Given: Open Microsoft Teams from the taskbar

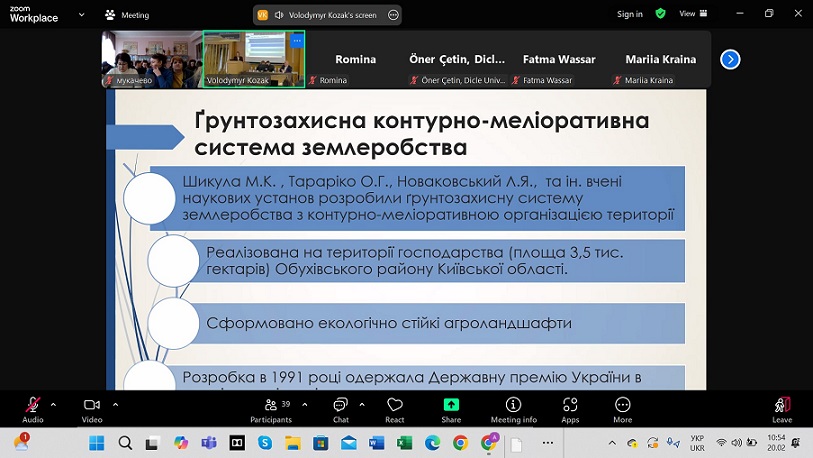Looking at the screenshot, I should pyautogui.click(x=209, y=443).
